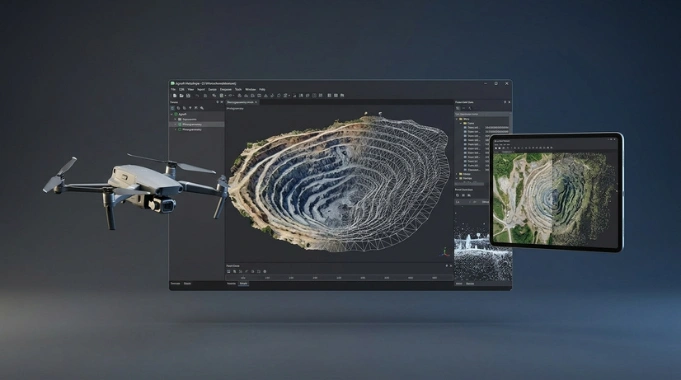Click first icon in left Workspace panel toolbar
The width and height of the screenshot is (681, 380).
click(x=172, y=108)
